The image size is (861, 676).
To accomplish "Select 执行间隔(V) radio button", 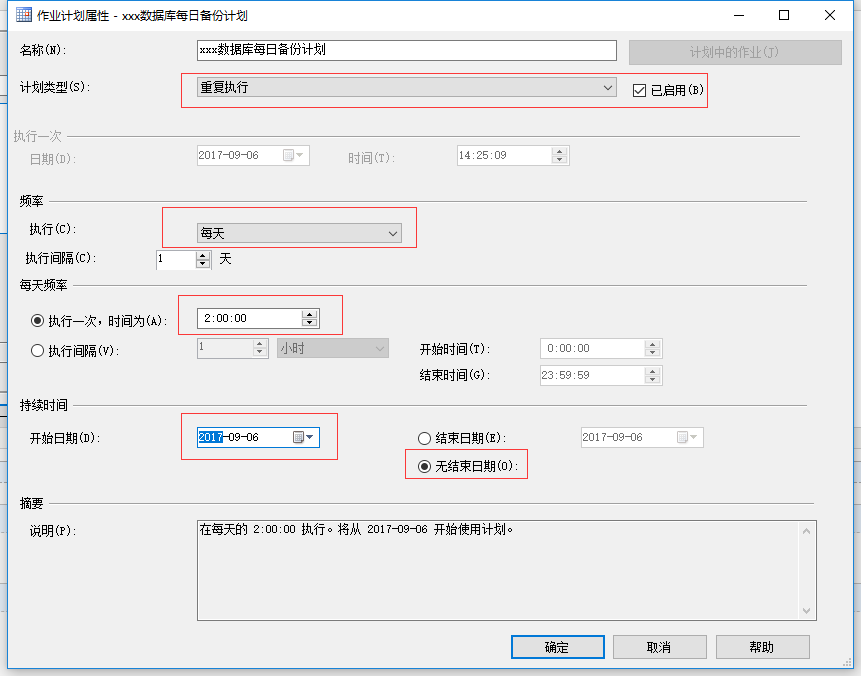I will (x=37, y=350).
